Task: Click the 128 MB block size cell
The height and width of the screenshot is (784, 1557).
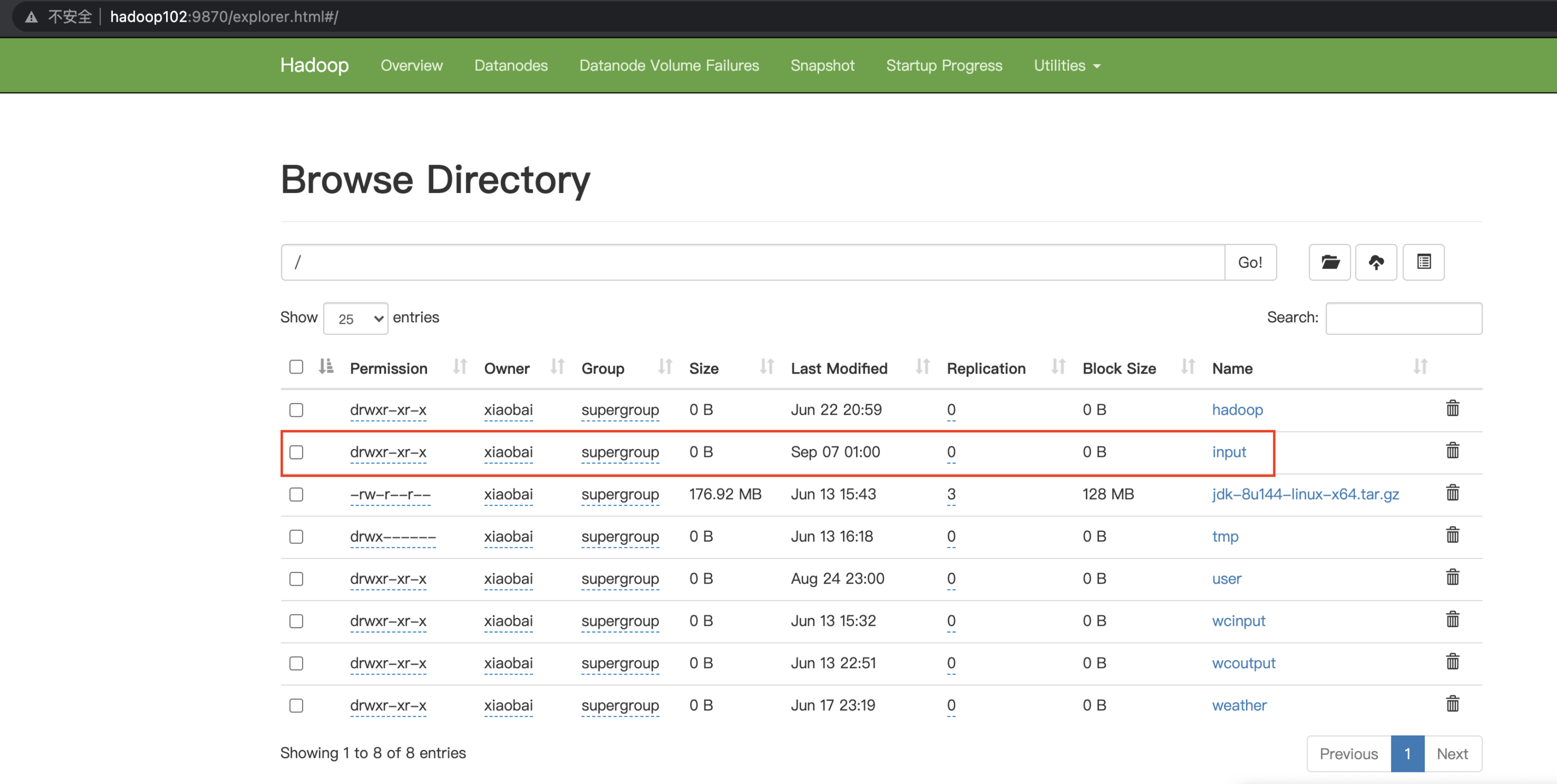Action: tap(1108, 494)
